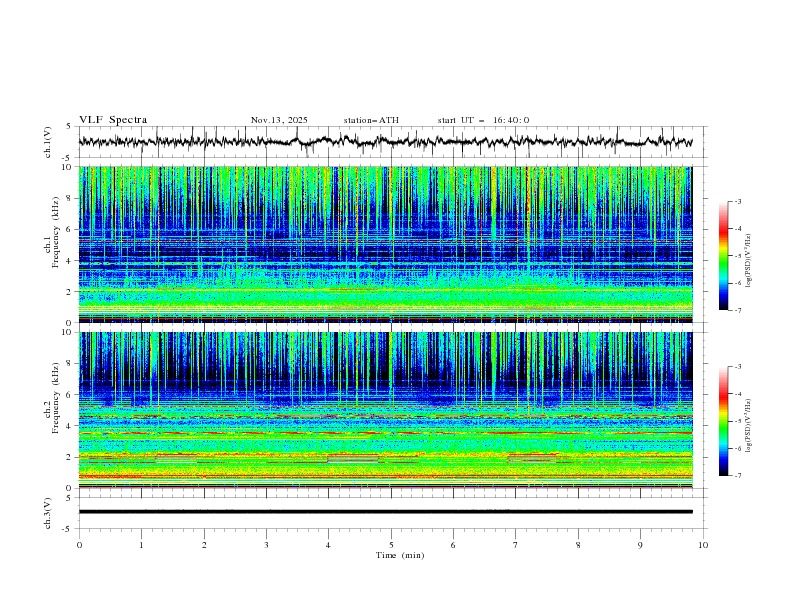Click the time axis tick "5"
This screenshot has height=612, width=792.
[391, 545]
